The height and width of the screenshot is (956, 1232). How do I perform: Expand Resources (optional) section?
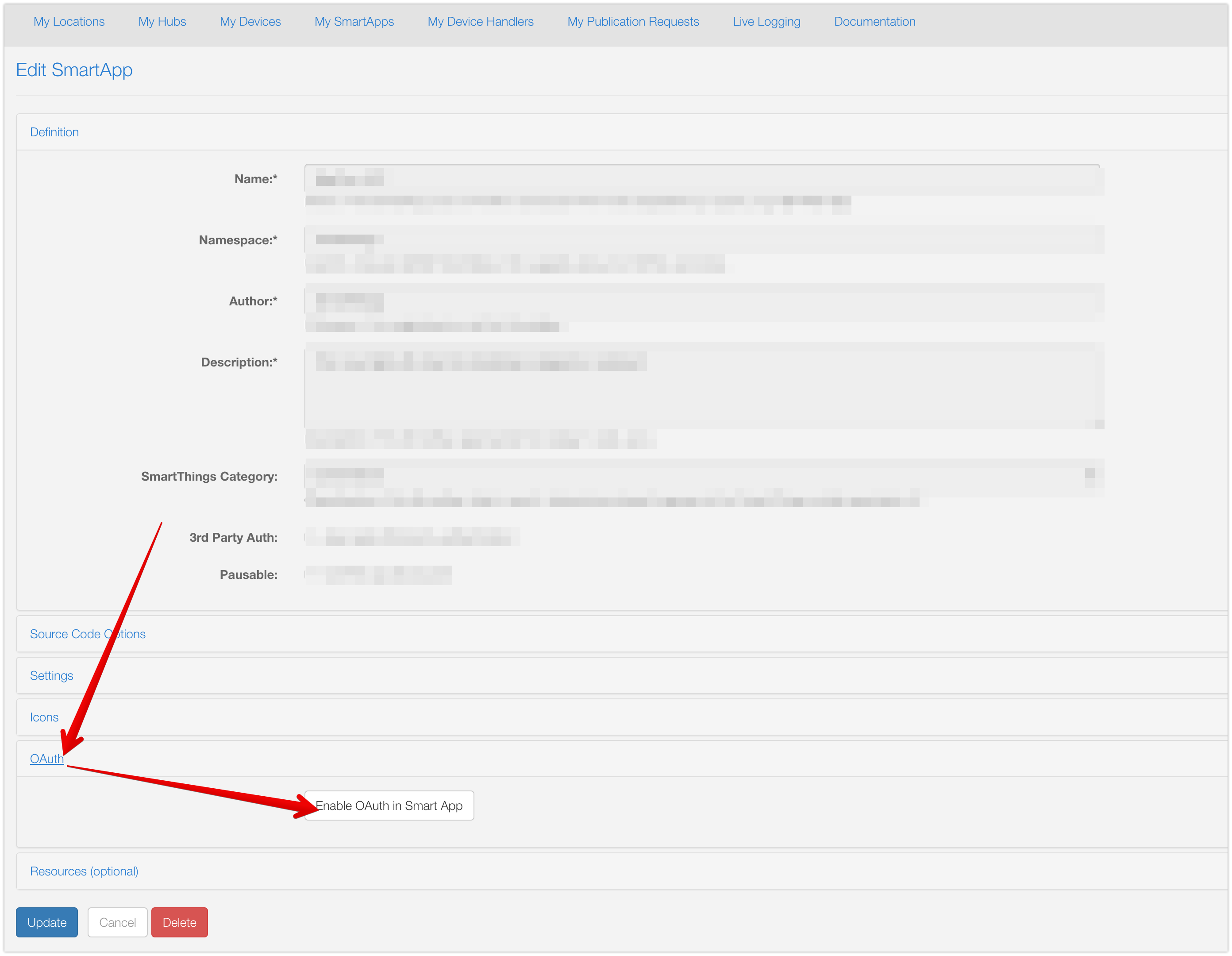[84, 871]
